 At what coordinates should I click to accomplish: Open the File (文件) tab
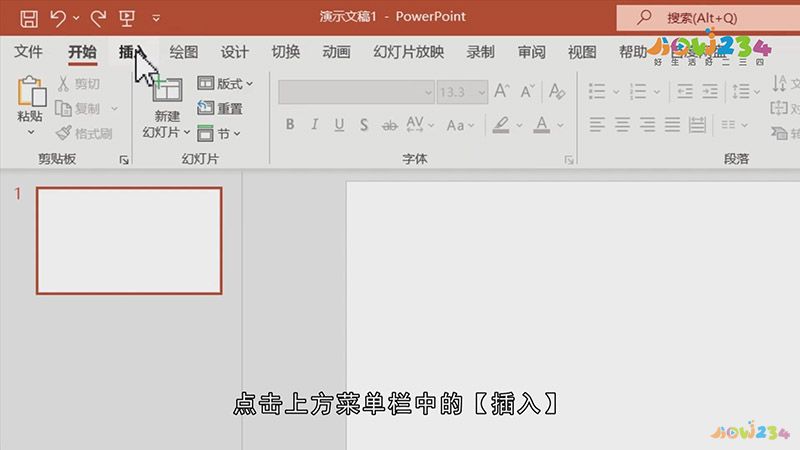(28, 52)
